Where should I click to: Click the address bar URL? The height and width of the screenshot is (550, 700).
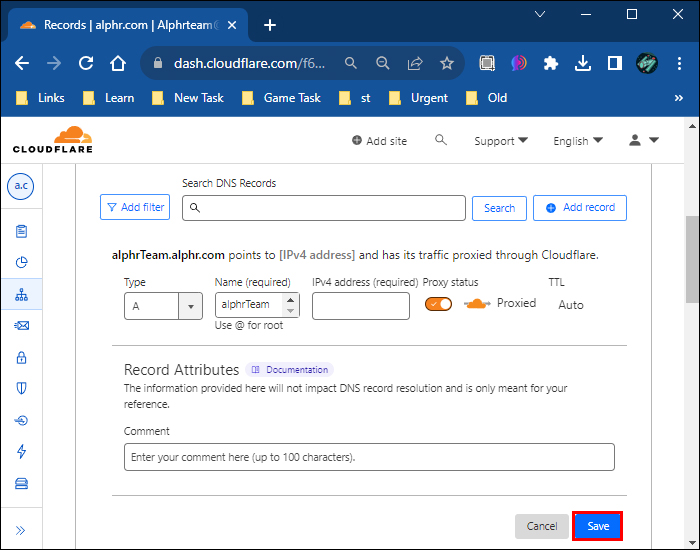pyautogui.click(x=249, y=63)
